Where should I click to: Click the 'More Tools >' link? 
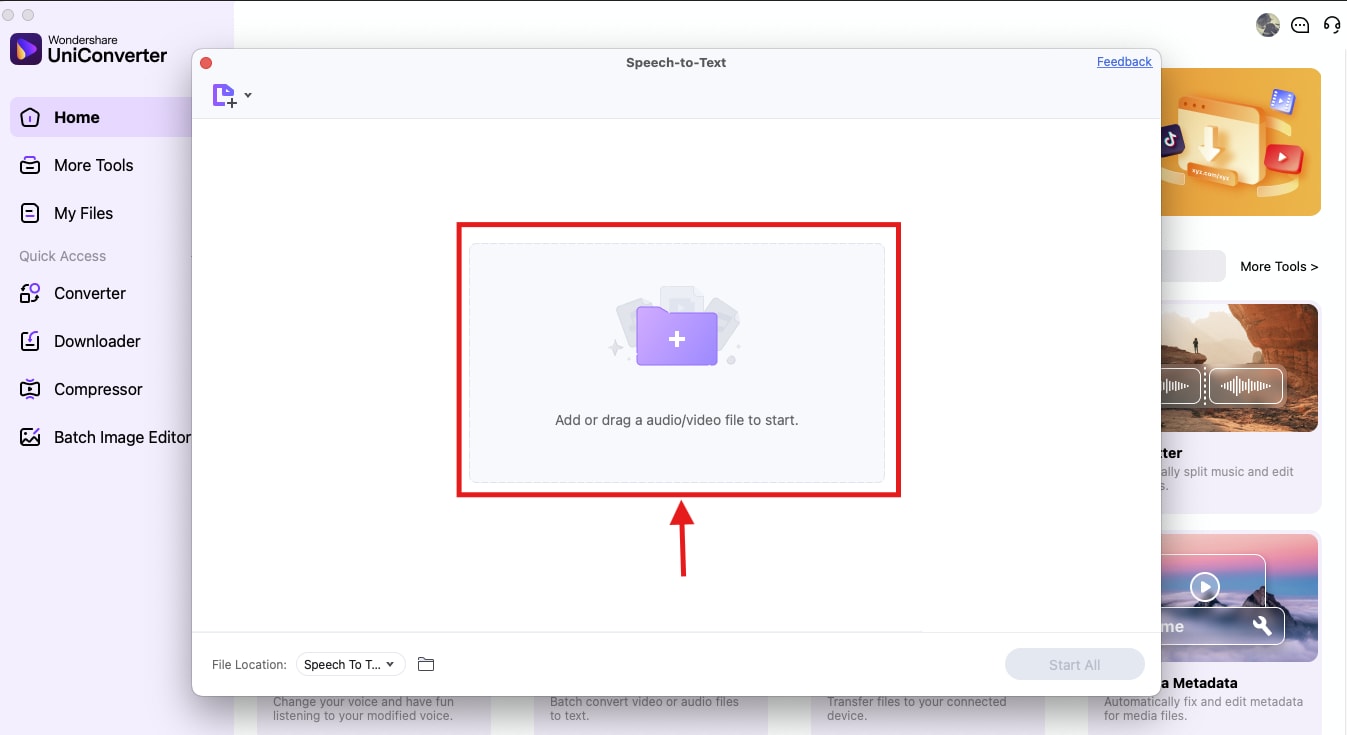coord(1279,266)
